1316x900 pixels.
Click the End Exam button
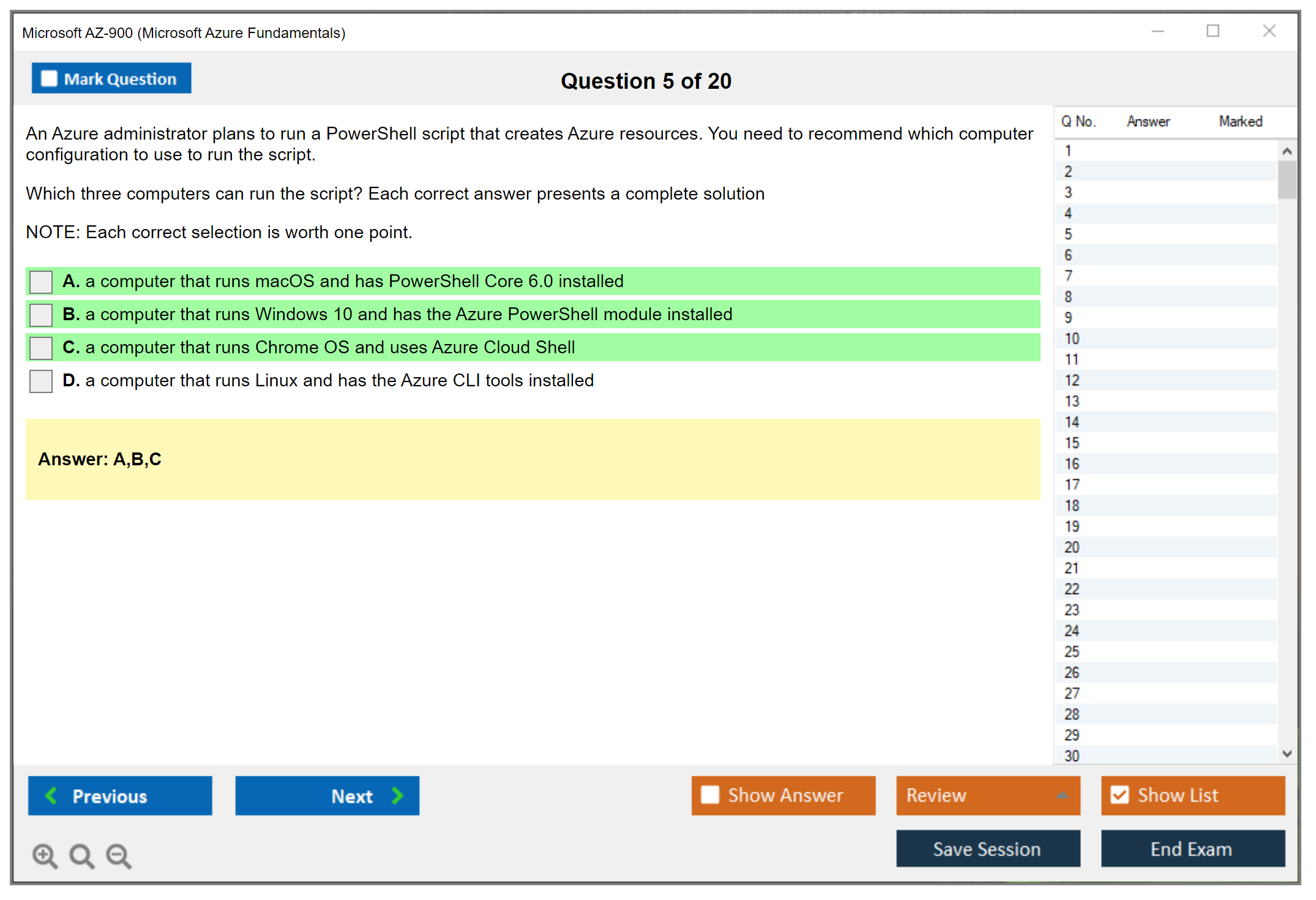tap(1192, 849)
